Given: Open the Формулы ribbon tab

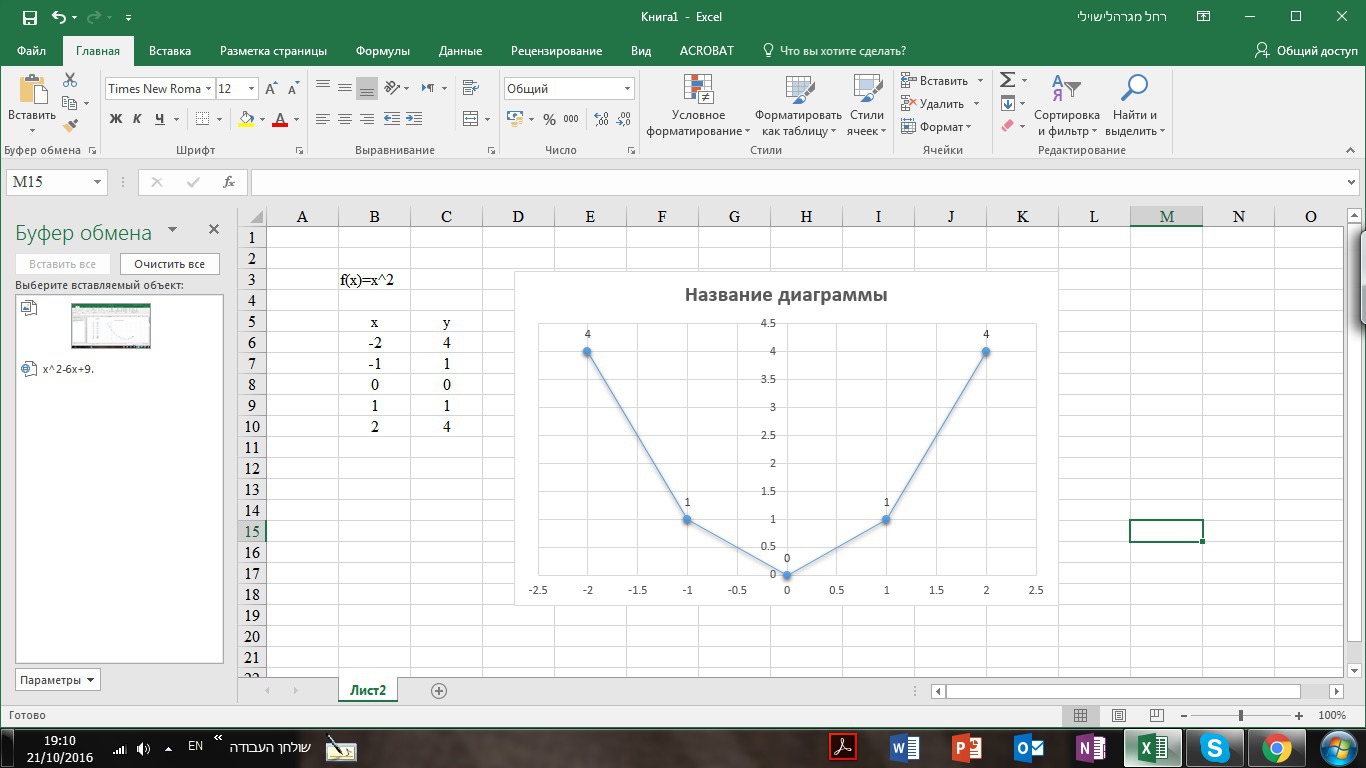Looking at the screenshot, I should [382, 51].
